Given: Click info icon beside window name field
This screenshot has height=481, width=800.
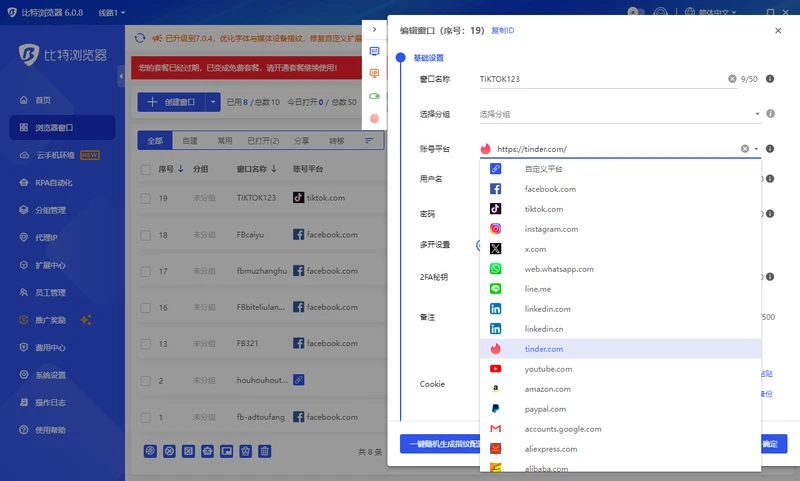Looking at the screenshot, I should pos(770,79).
